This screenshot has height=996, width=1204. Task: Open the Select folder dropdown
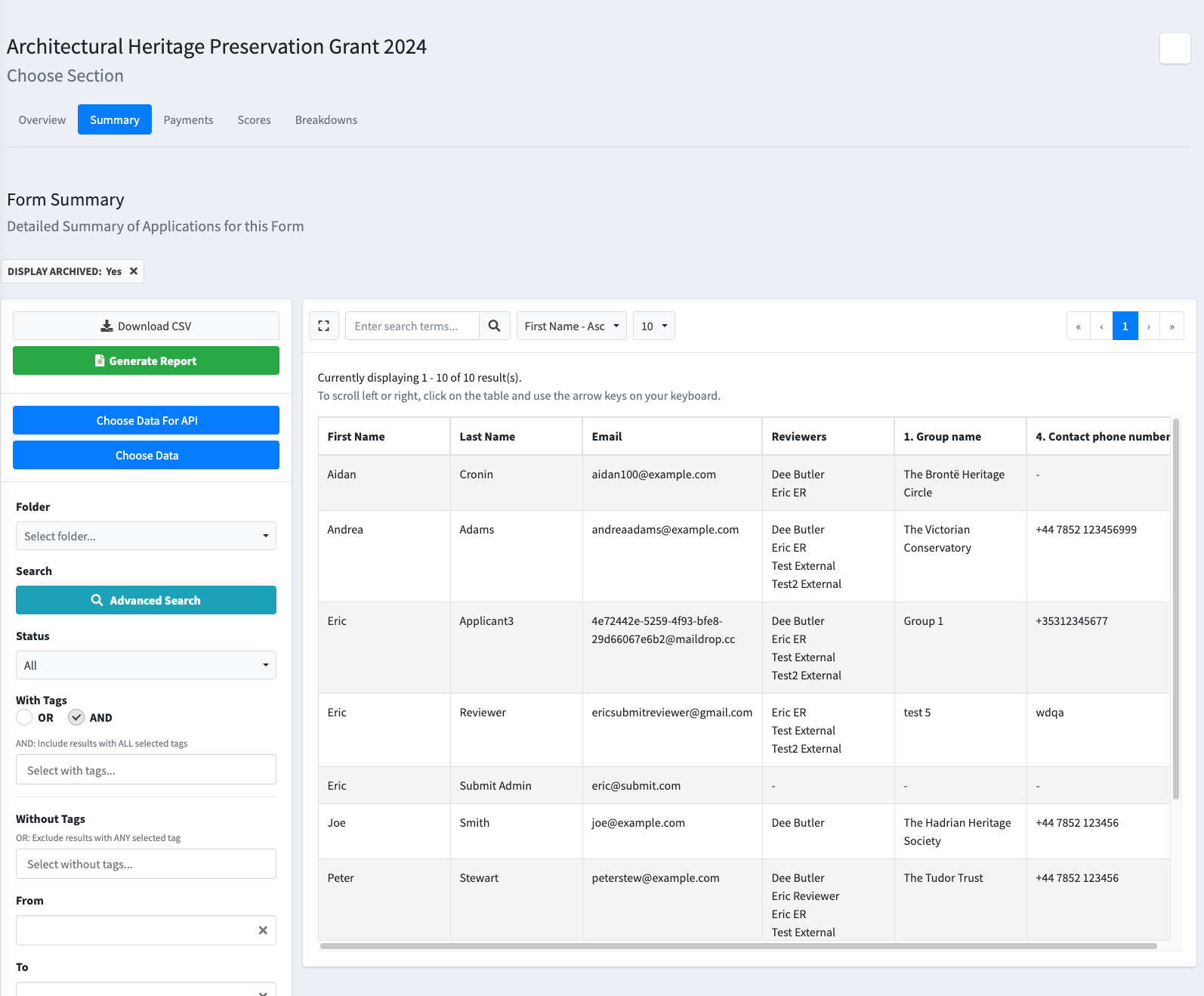pos(146,536)
